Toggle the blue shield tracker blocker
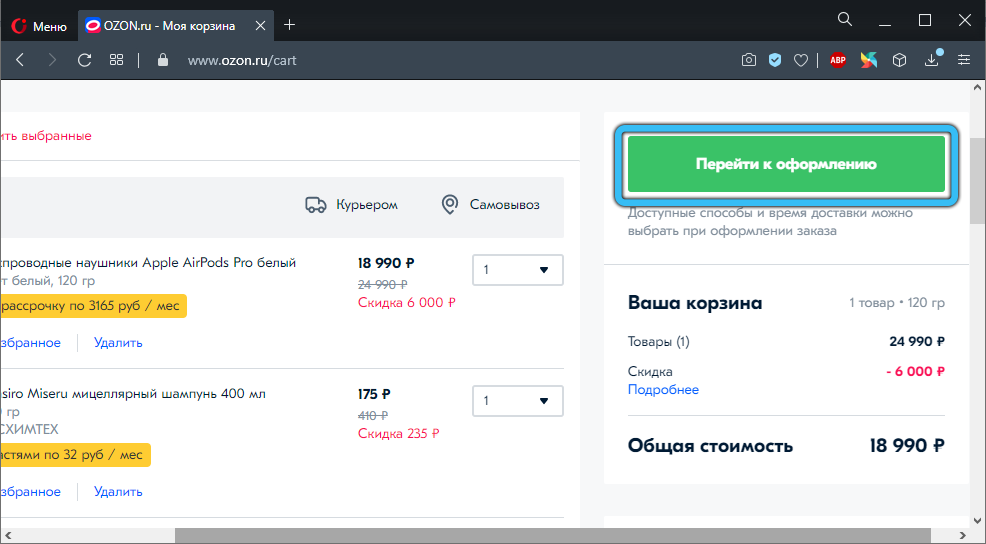This screenshot has width=986, height=544. coord(774,60)
